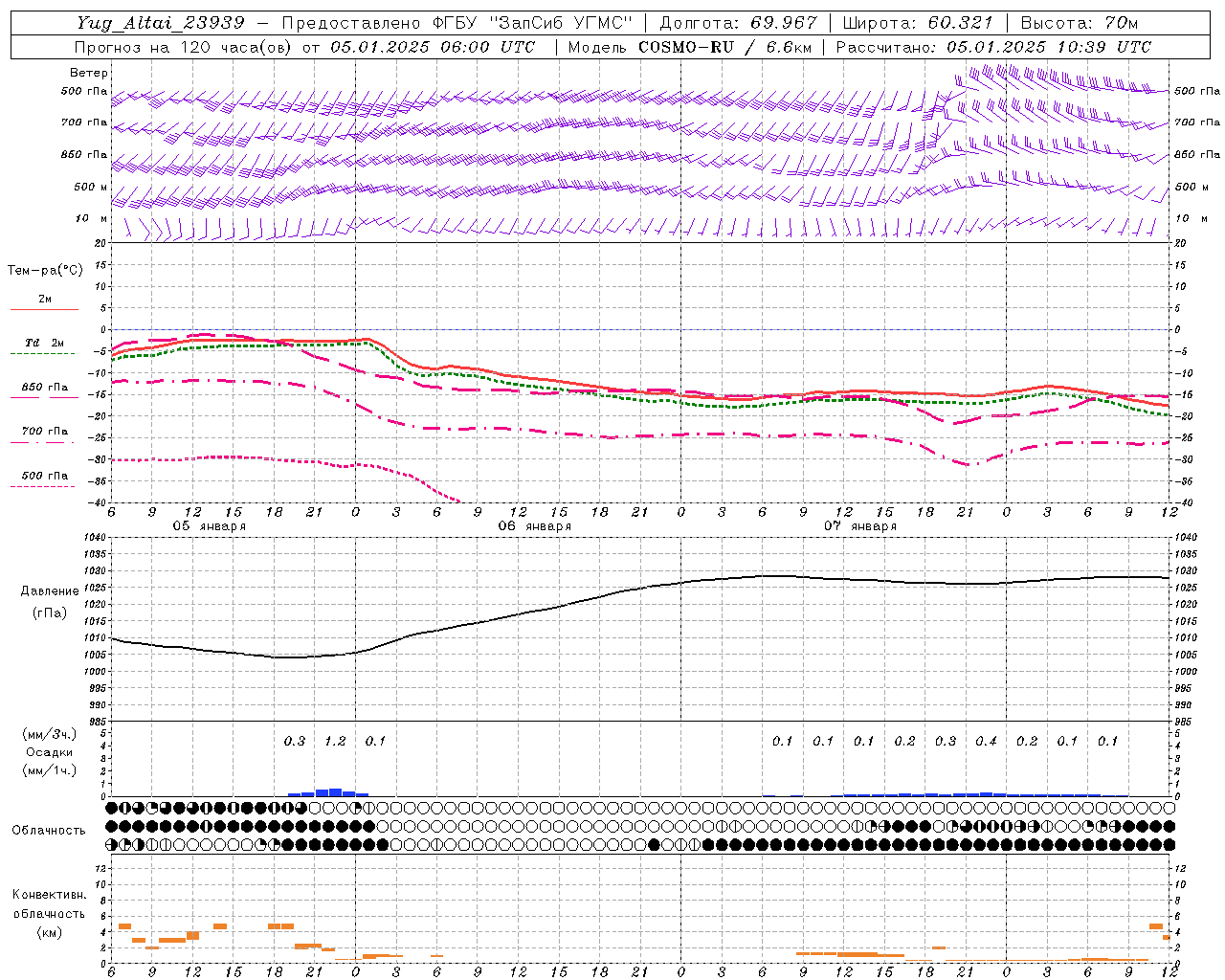Click the 1.2 precipitation amount value
1225x980 pixels.
(x=335, y=742)
